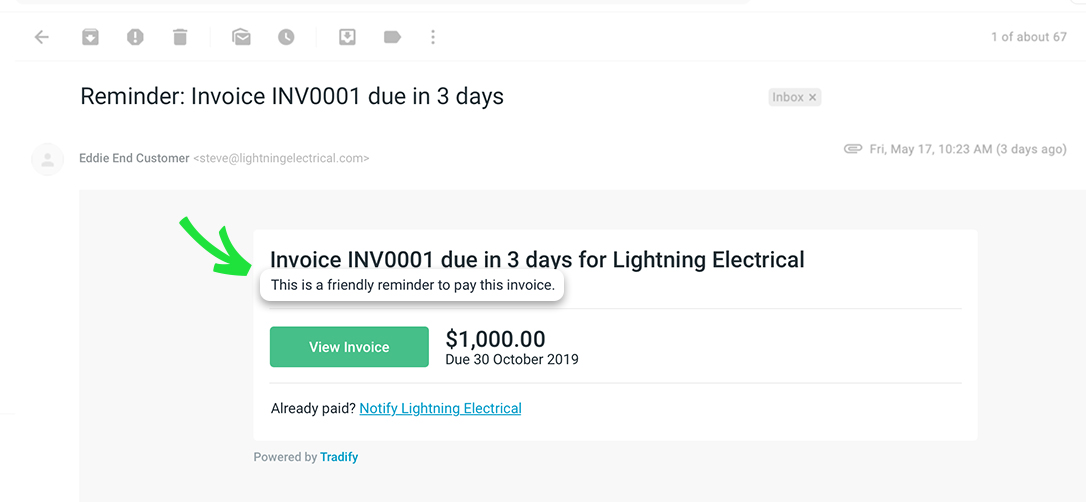The image size is (1086, 502).
Task: Remove the Inbox label with its X
Action: [x=813, y=97]
